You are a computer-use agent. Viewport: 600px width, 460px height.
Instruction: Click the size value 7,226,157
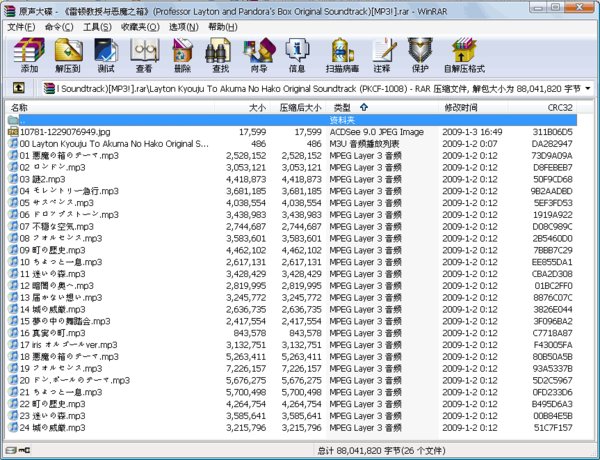(x=246, y=369)
